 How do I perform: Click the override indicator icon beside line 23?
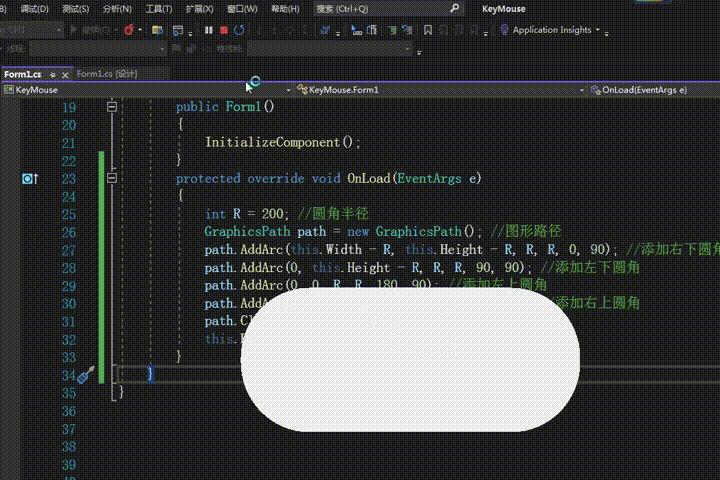click(29, 179)
